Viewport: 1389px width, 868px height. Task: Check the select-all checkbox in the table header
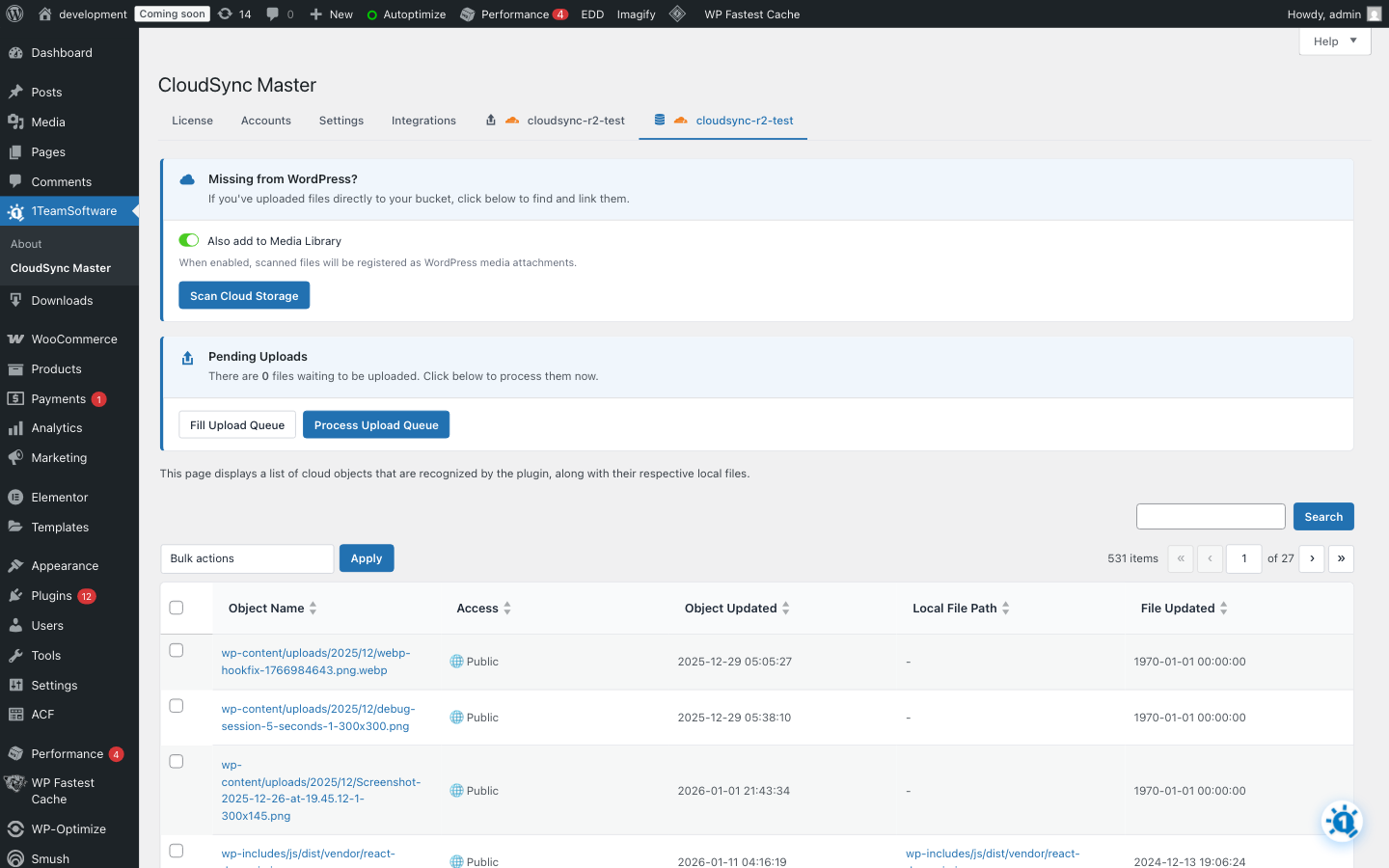point(176,608)
